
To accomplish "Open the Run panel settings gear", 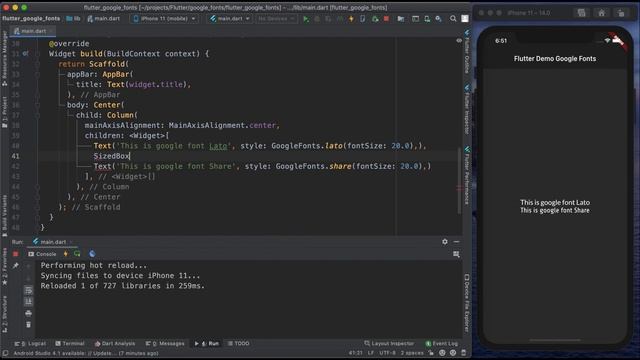I will click(x=445, y=242).
